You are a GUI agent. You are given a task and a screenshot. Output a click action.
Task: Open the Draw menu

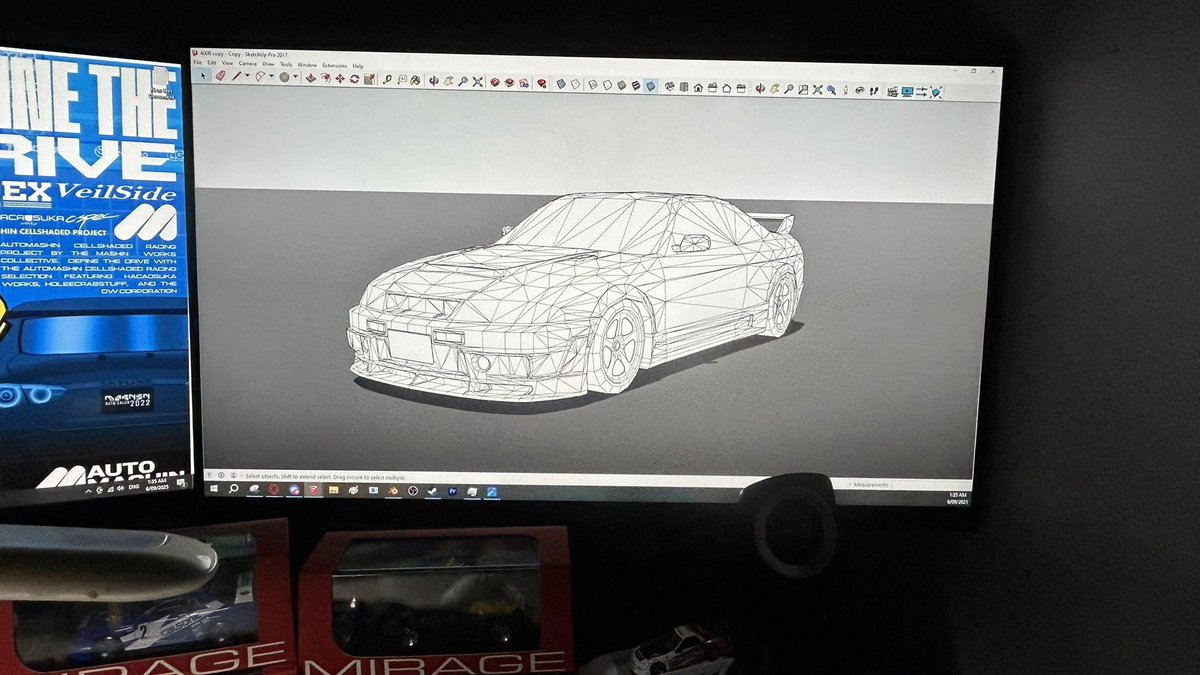268,64
